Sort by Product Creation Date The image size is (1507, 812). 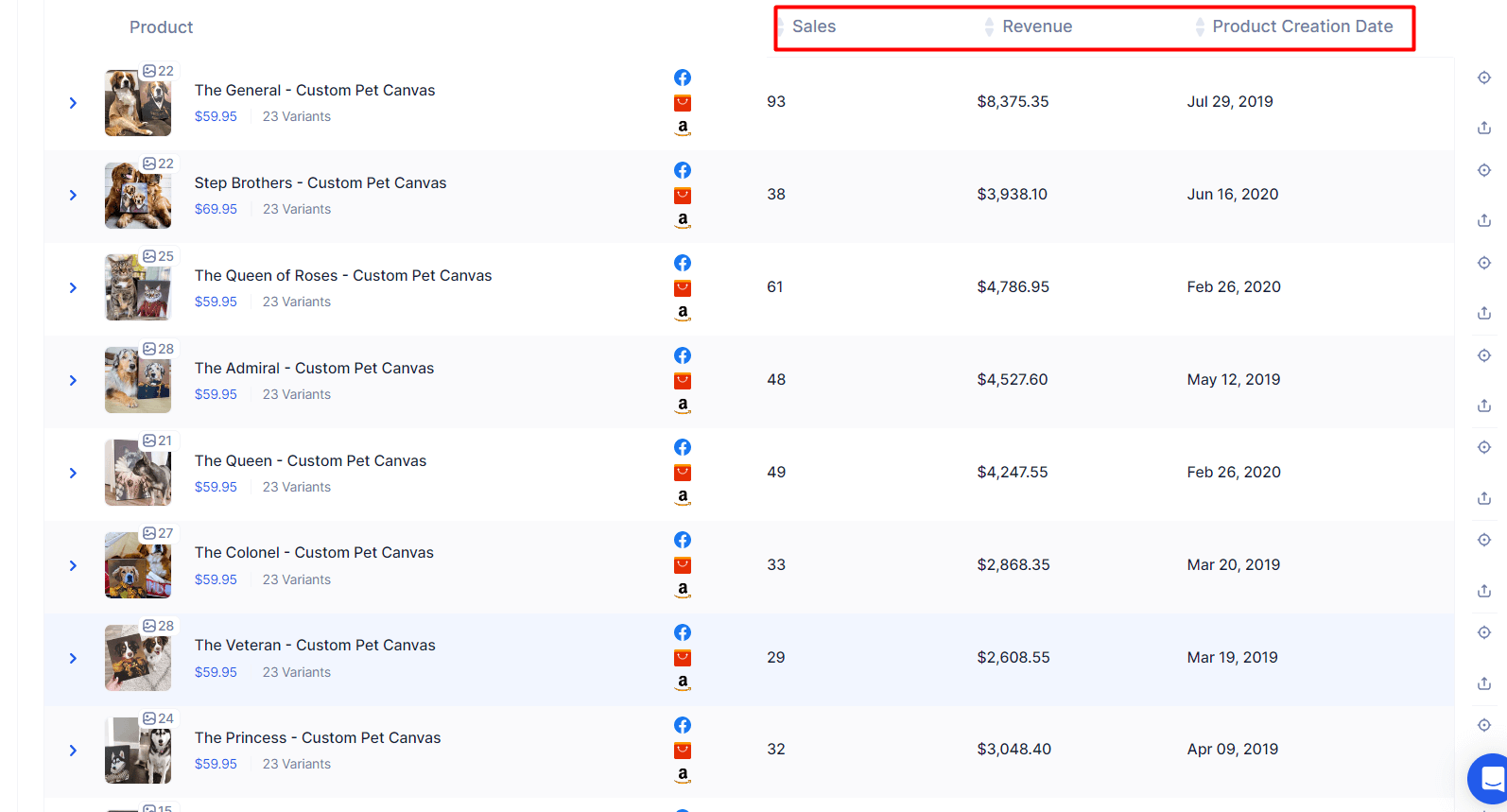(x=1302, y=26)
